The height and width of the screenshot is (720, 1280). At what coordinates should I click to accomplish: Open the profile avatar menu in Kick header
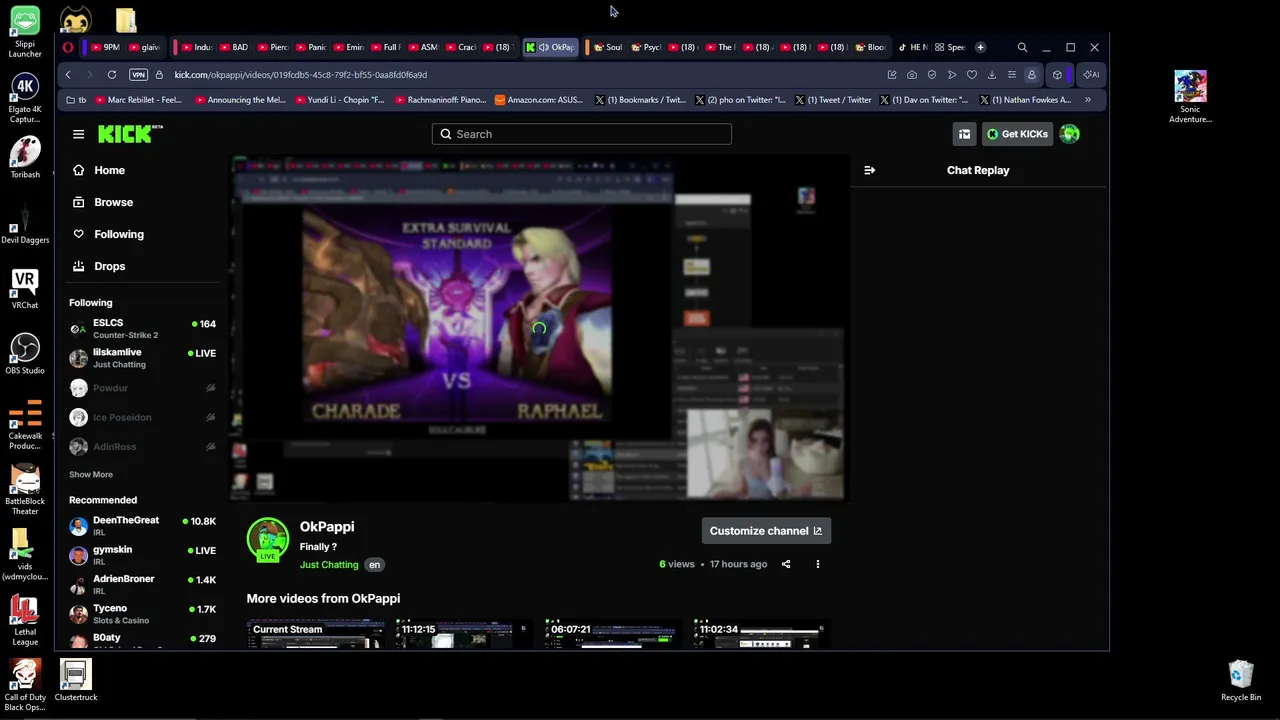1070,134
